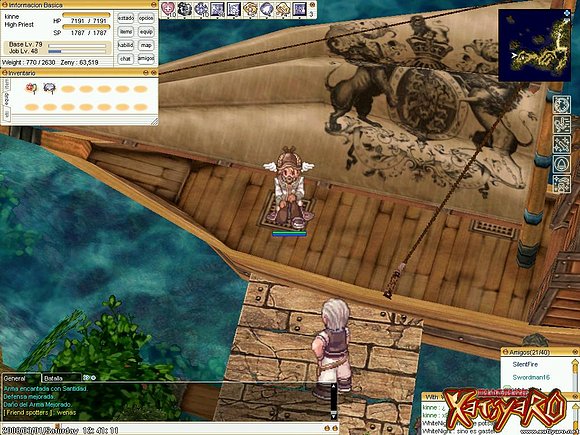Open the items inventory button
This screenshot has width=580, height=435.
(x=126, y=32)
